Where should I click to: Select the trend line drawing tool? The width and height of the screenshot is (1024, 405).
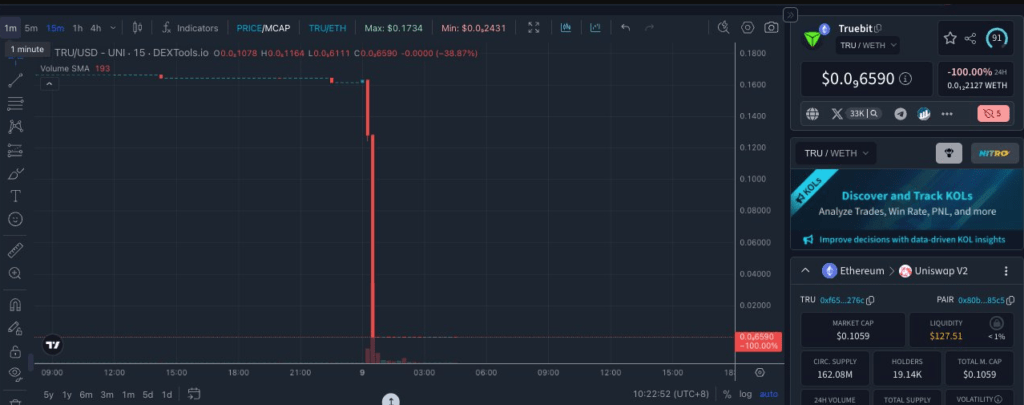click(x=15, y=80)
